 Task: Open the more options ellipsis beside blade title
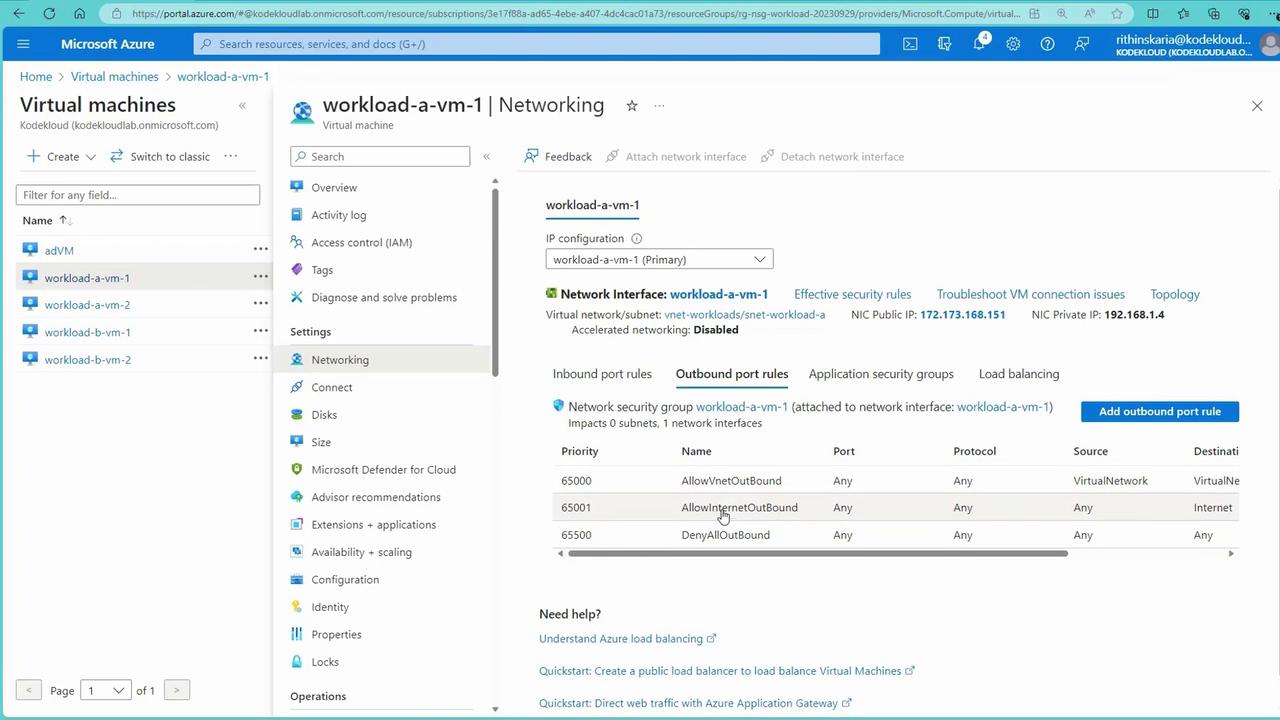click(659, 106)
